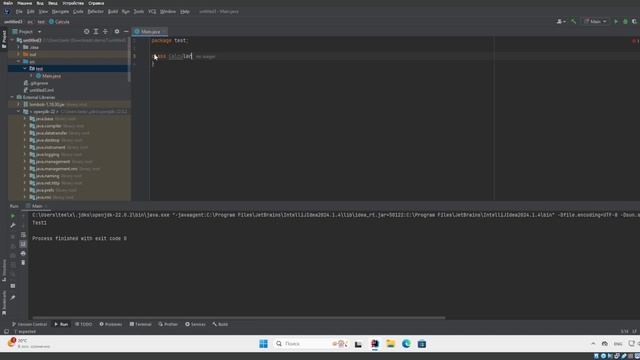The height and width of the screenshot is (360, 640).
Task: Click the Windows Start button
Action: pyautogui.click(x=264, y=344)
